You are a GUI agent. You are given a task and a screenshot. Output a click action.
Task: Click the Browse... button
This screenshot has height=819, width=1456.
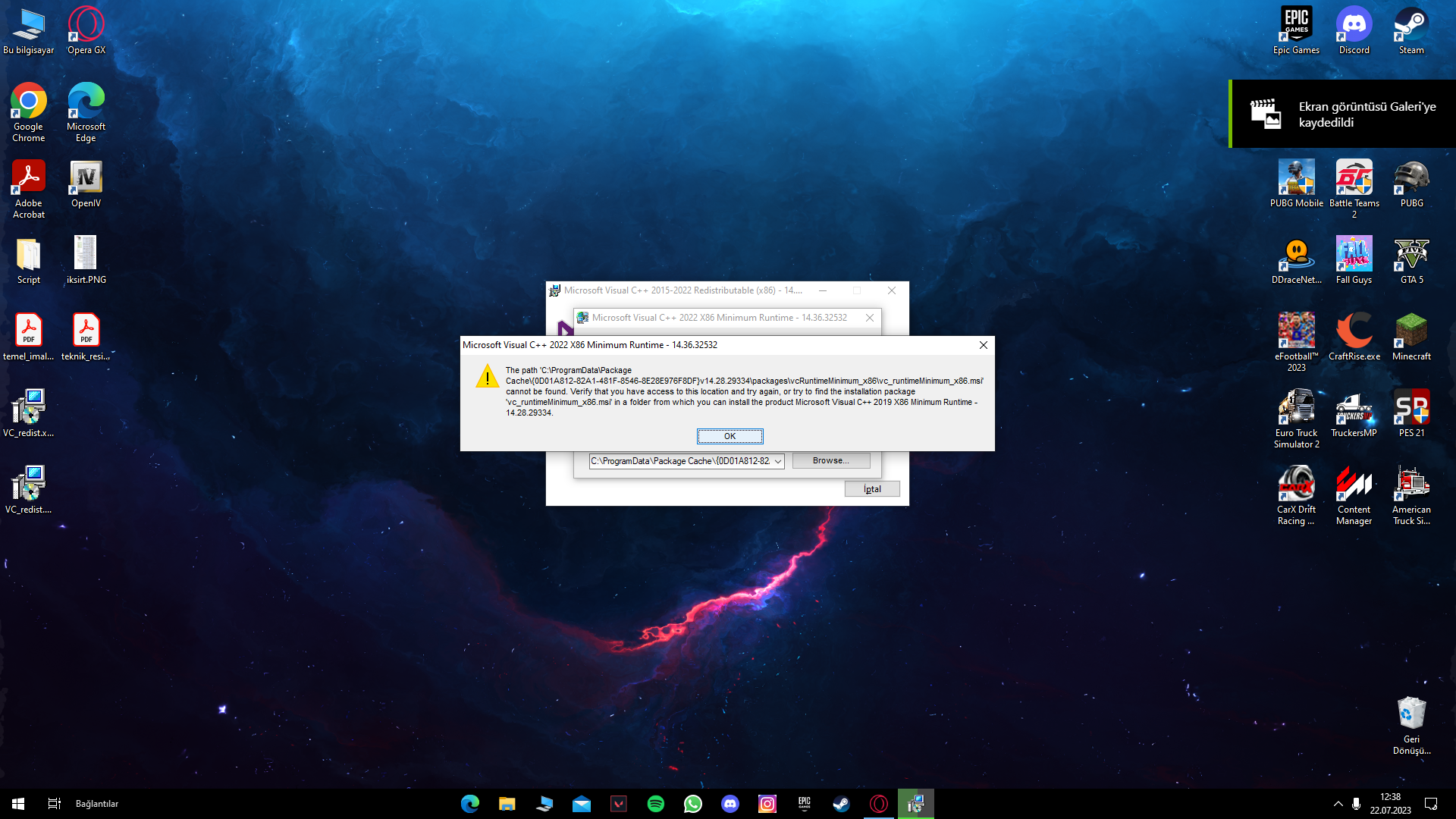(830, 460)
